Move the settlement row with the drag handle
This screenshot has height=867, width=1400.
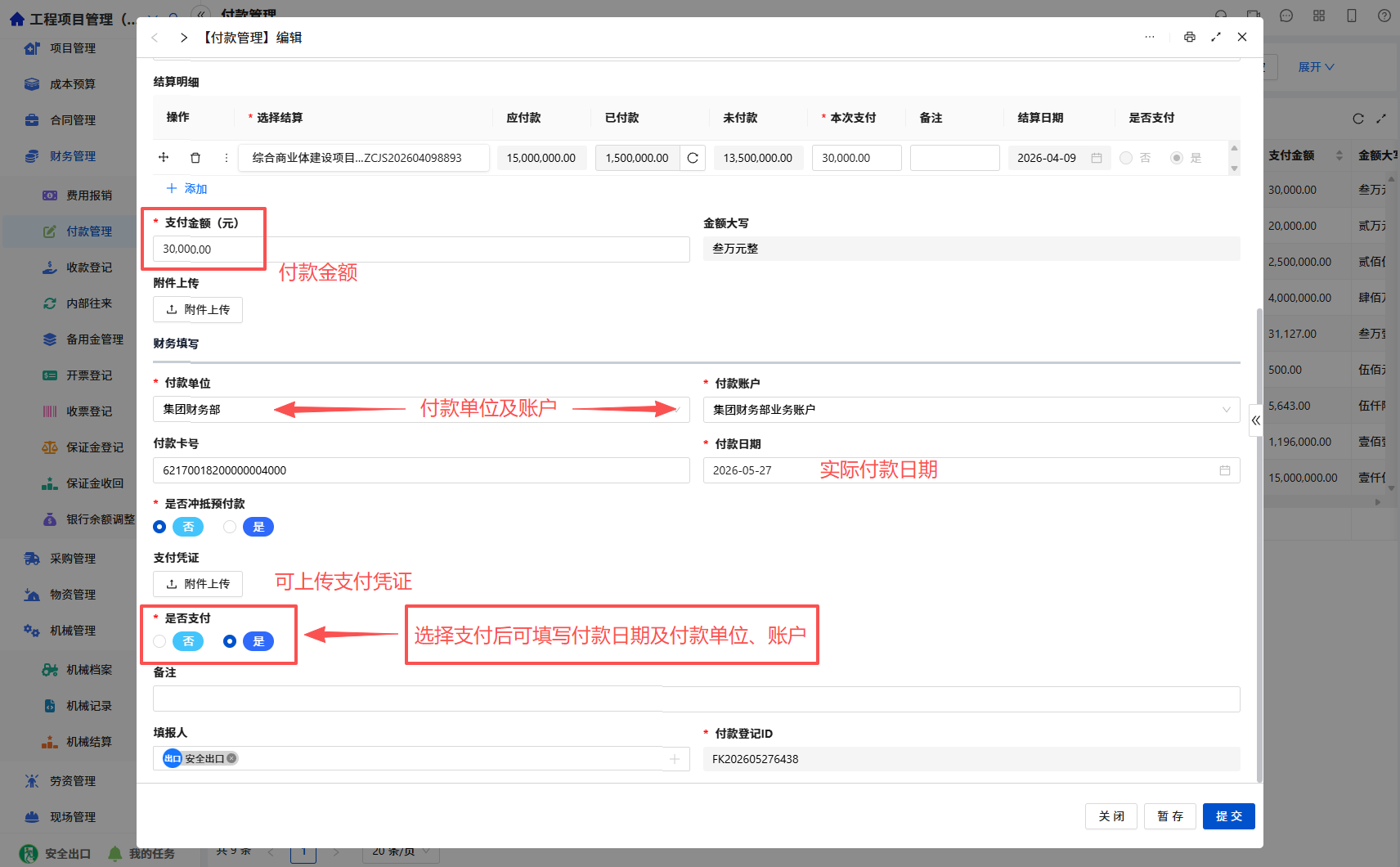click(164, 157)
